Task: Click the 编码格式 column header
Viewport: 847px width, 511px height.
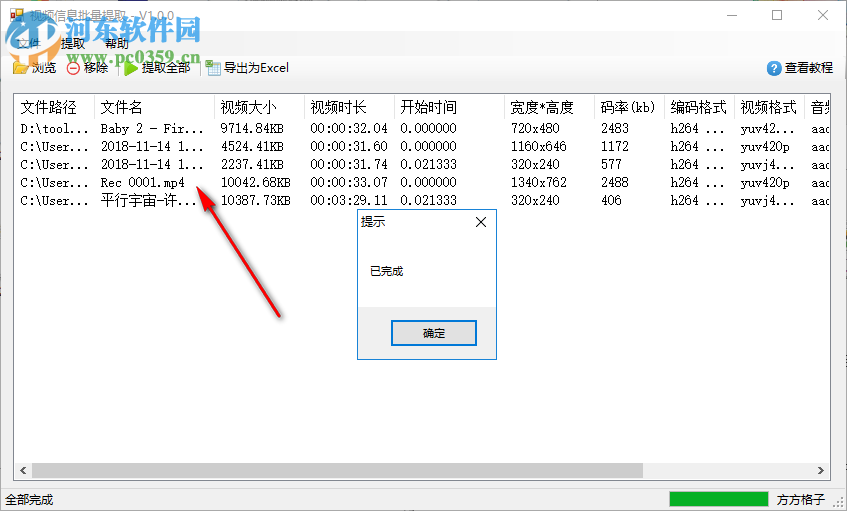Action: tap(700, 107)
